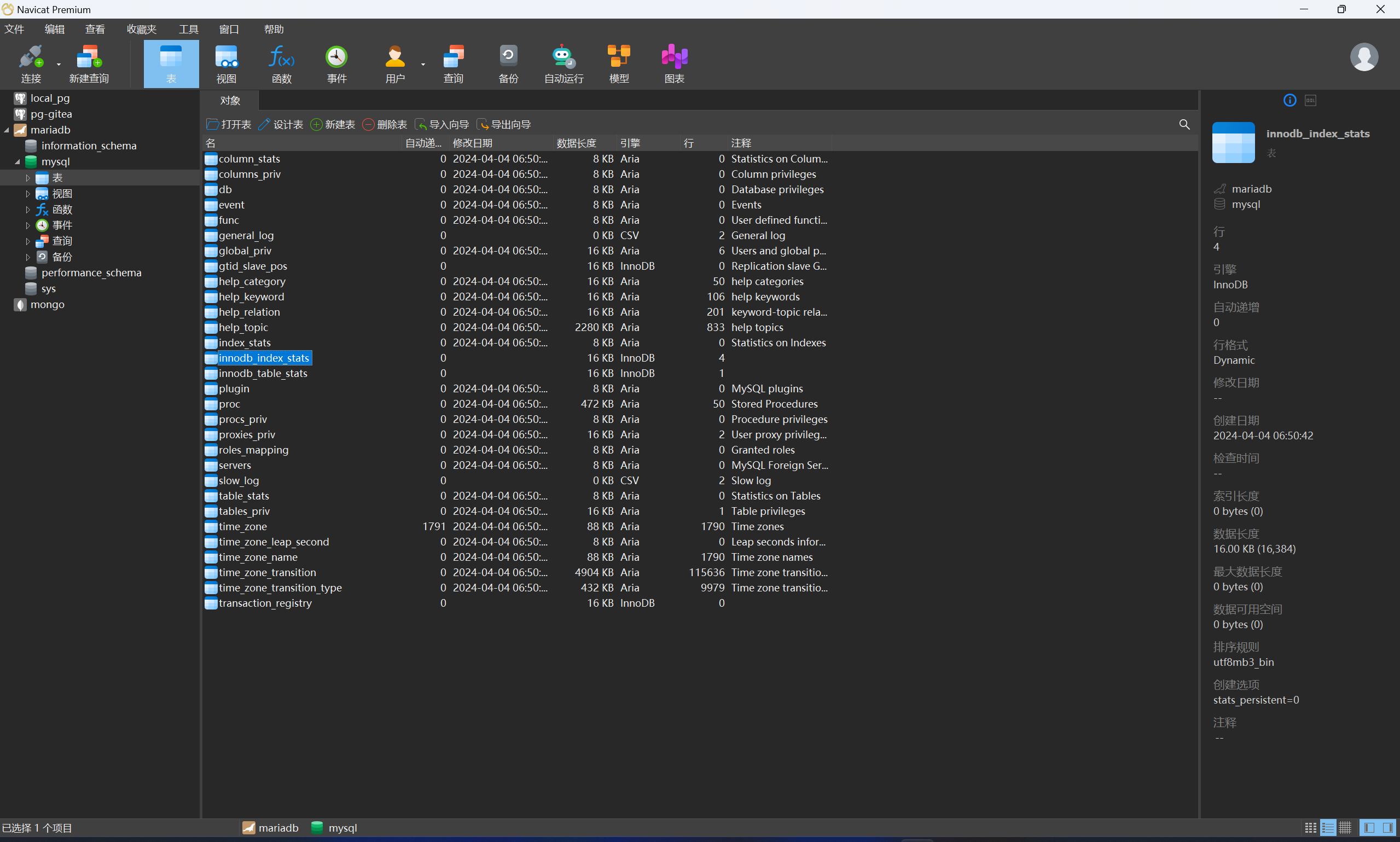
Task: Open the 视图 views toolbar icon
Action: pyautogui.click(x=226, y=63)
